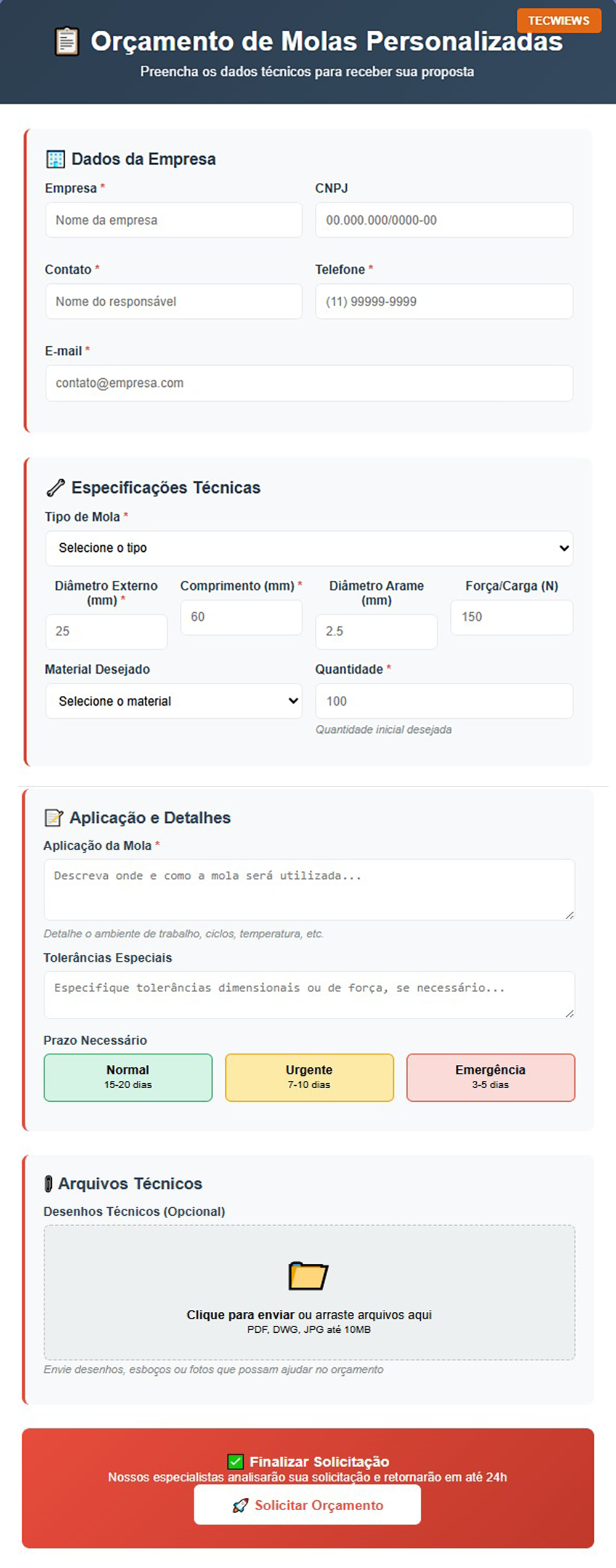Open the Tipo de Mola dropdown
Viewport: 616px width, 1568px height.
(309, 548)
